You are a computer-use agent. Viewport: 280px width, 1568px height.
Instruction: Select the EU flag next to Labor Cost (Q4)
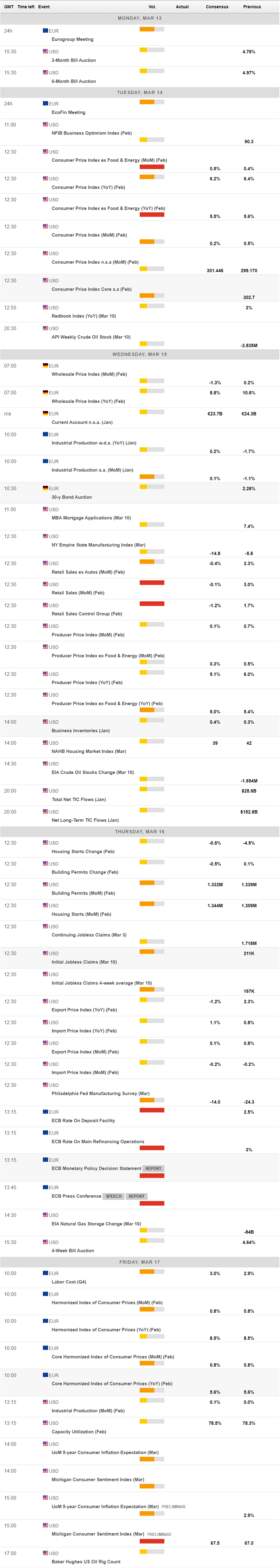click(46, 1273)
